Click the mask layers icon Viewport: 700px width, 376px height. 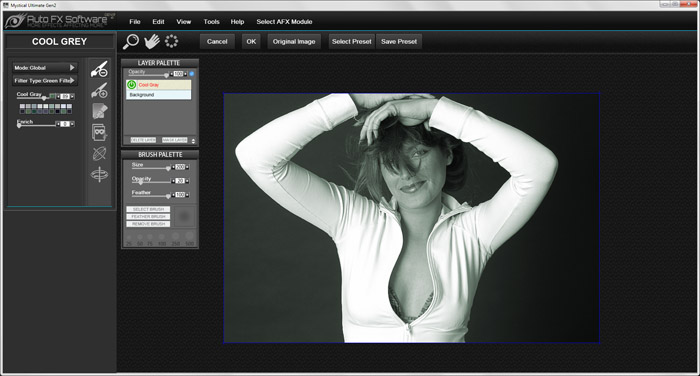[x=99, y=132]
